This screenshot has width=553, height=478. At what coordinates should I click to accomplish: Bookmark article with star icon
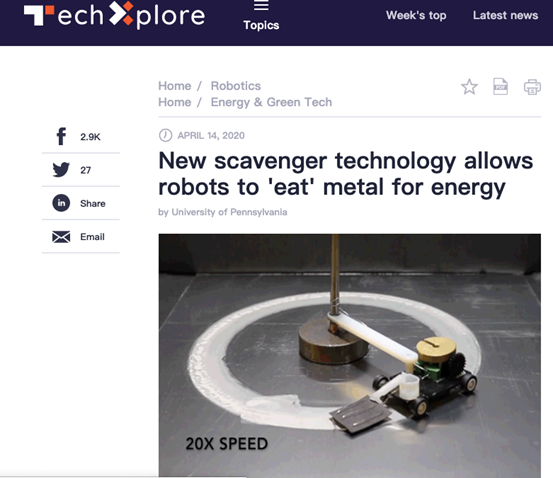click(469, 87)
